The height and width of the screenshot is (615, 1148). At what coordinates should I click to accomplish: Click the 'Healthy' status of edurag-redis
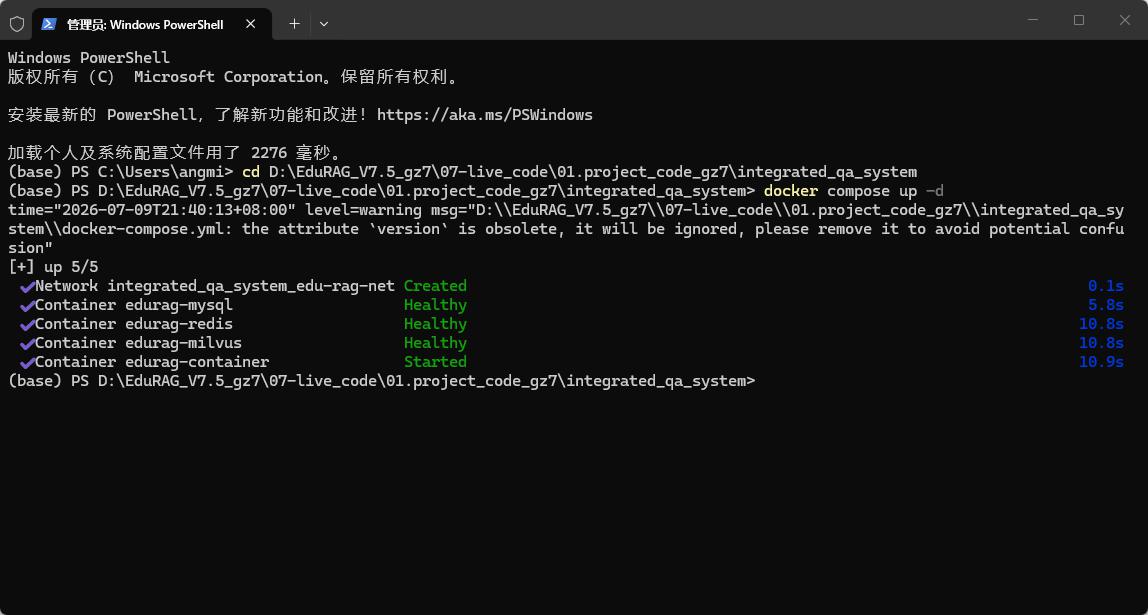pos(435,324)
